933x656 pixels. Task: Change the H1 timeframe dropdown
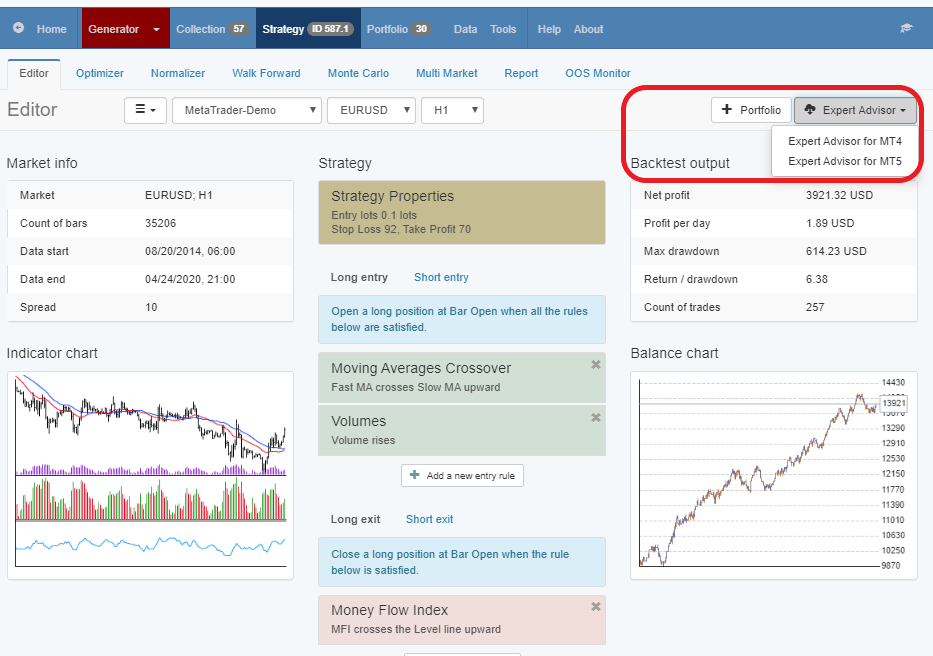(x=452, y=110)
